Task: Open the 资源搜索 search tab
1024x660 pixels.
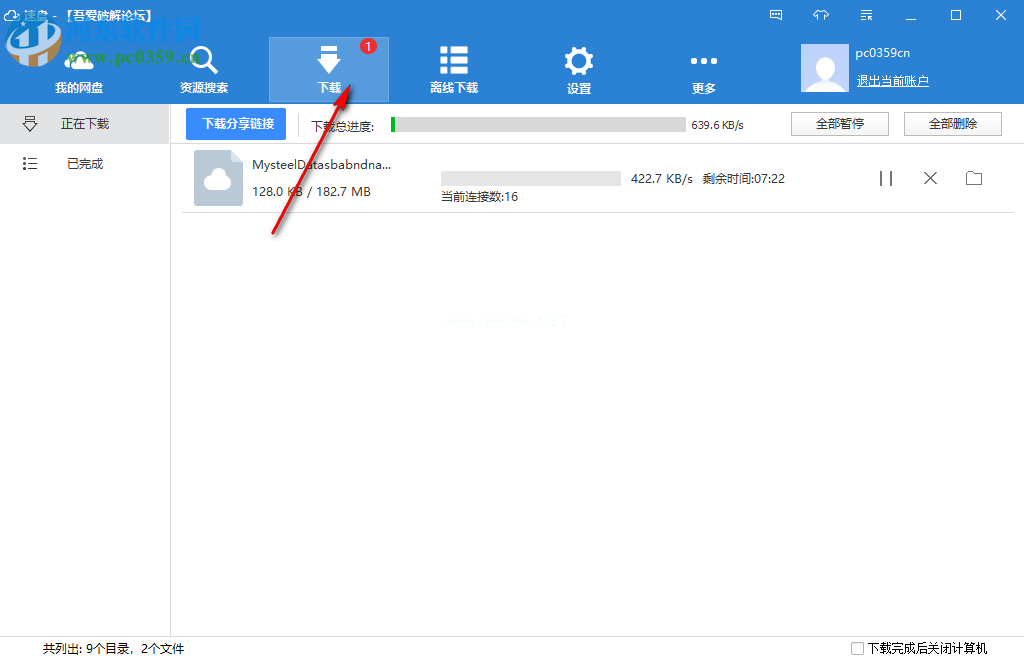Action: pos(204,69)
